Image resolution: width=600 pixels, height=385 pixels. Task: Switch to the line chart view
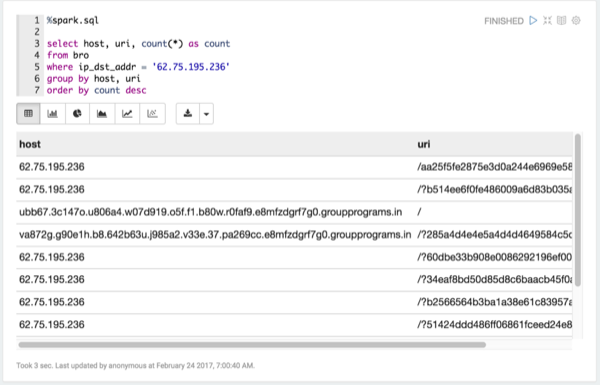click(127, 114)
